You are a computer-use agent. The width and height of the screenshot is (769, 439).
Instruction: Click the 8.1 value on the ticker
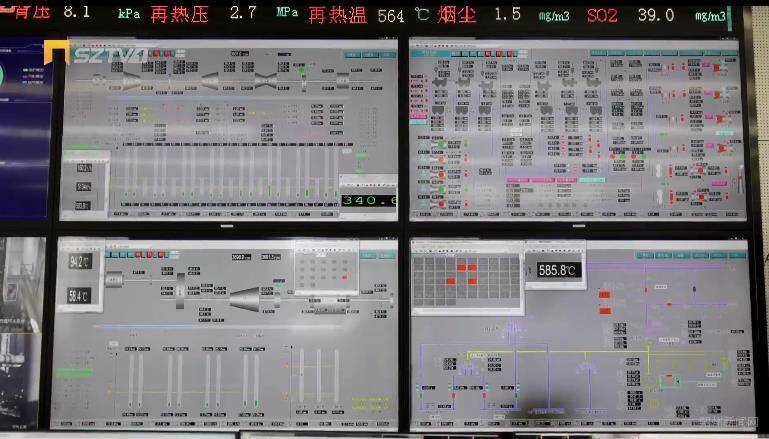(77, 11)
